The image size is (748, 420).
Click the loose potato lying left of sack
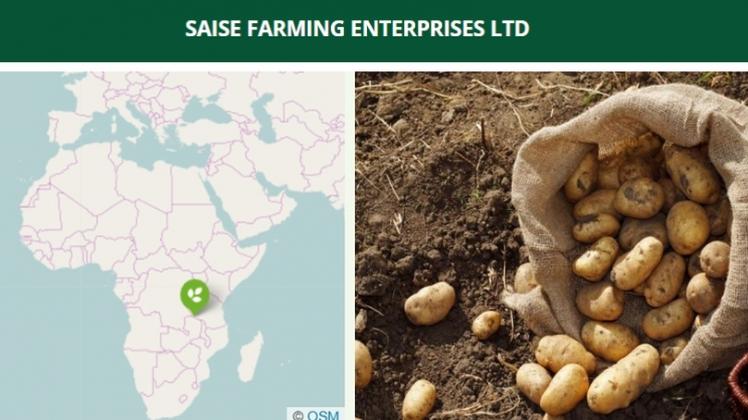pos(430,304)
